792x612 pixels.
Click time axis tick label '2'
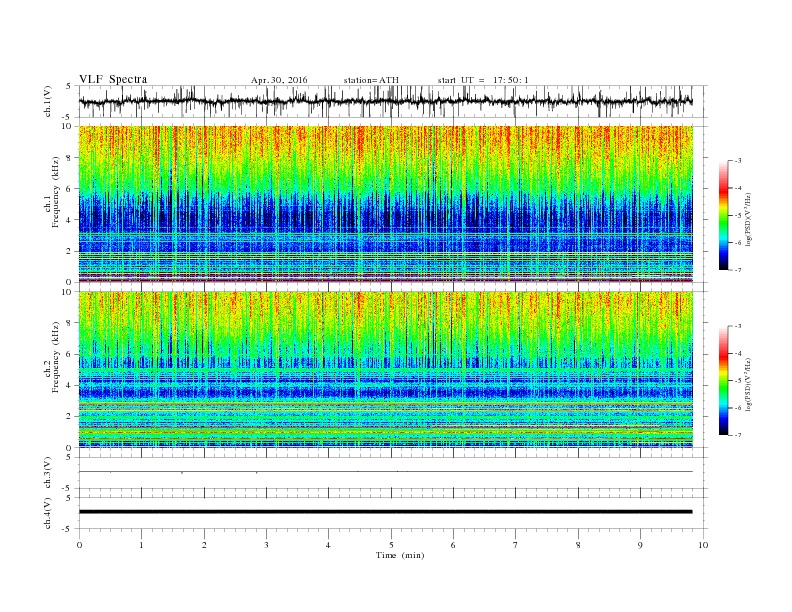pyautogui.click(x=204, y=545)
